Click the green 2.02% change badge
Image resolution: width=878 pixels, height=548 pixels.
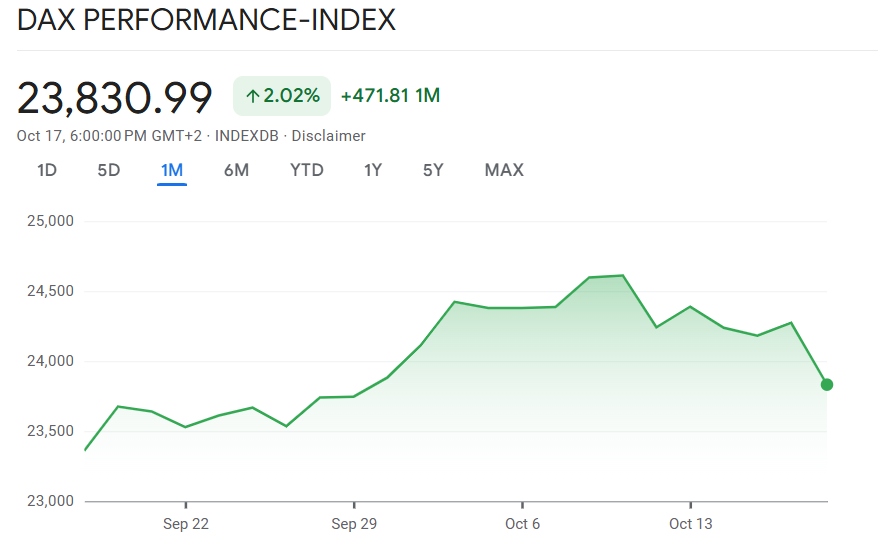(282, 96)
